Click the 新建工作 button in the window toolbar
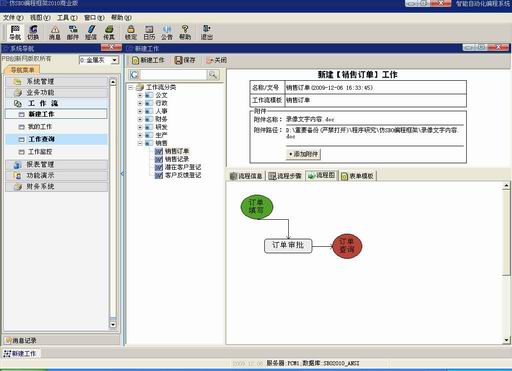 click(x=148, y=60)
